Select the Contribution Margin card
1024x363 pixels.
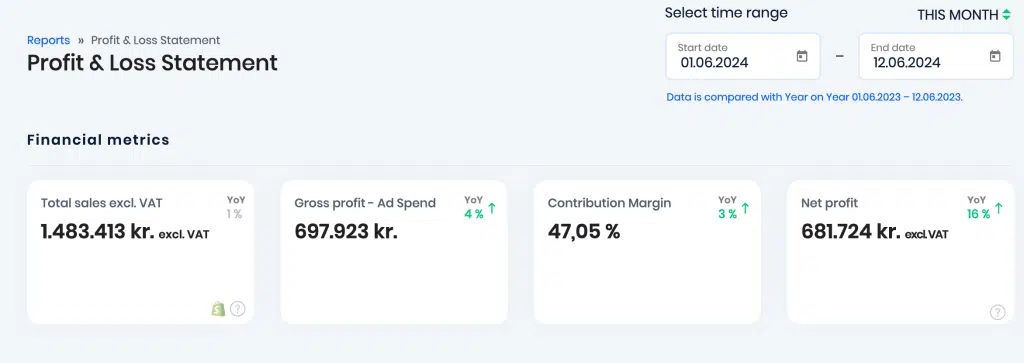(647, 252)
